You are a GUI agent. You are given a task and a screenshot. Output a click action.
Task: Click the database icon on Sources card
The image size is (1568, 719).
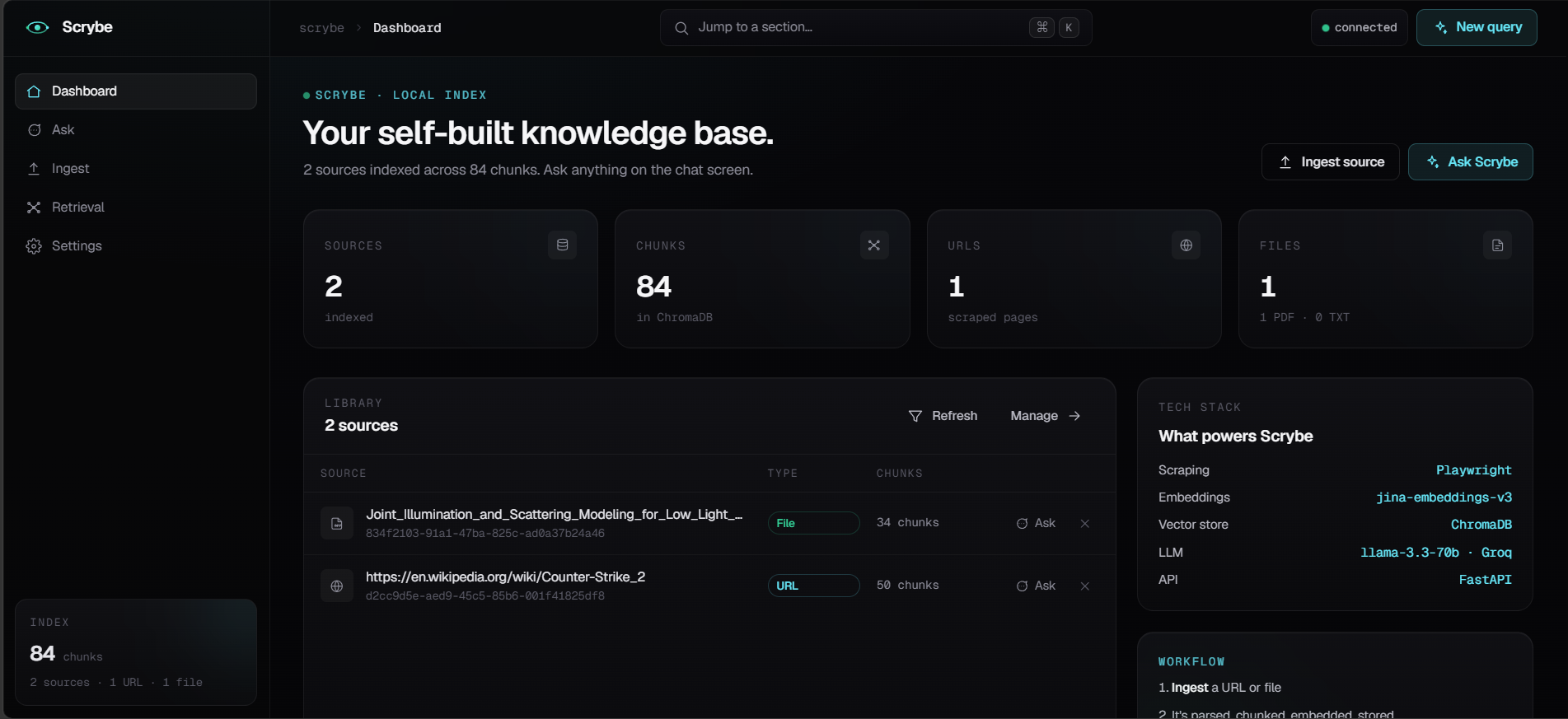coord(563,245)
